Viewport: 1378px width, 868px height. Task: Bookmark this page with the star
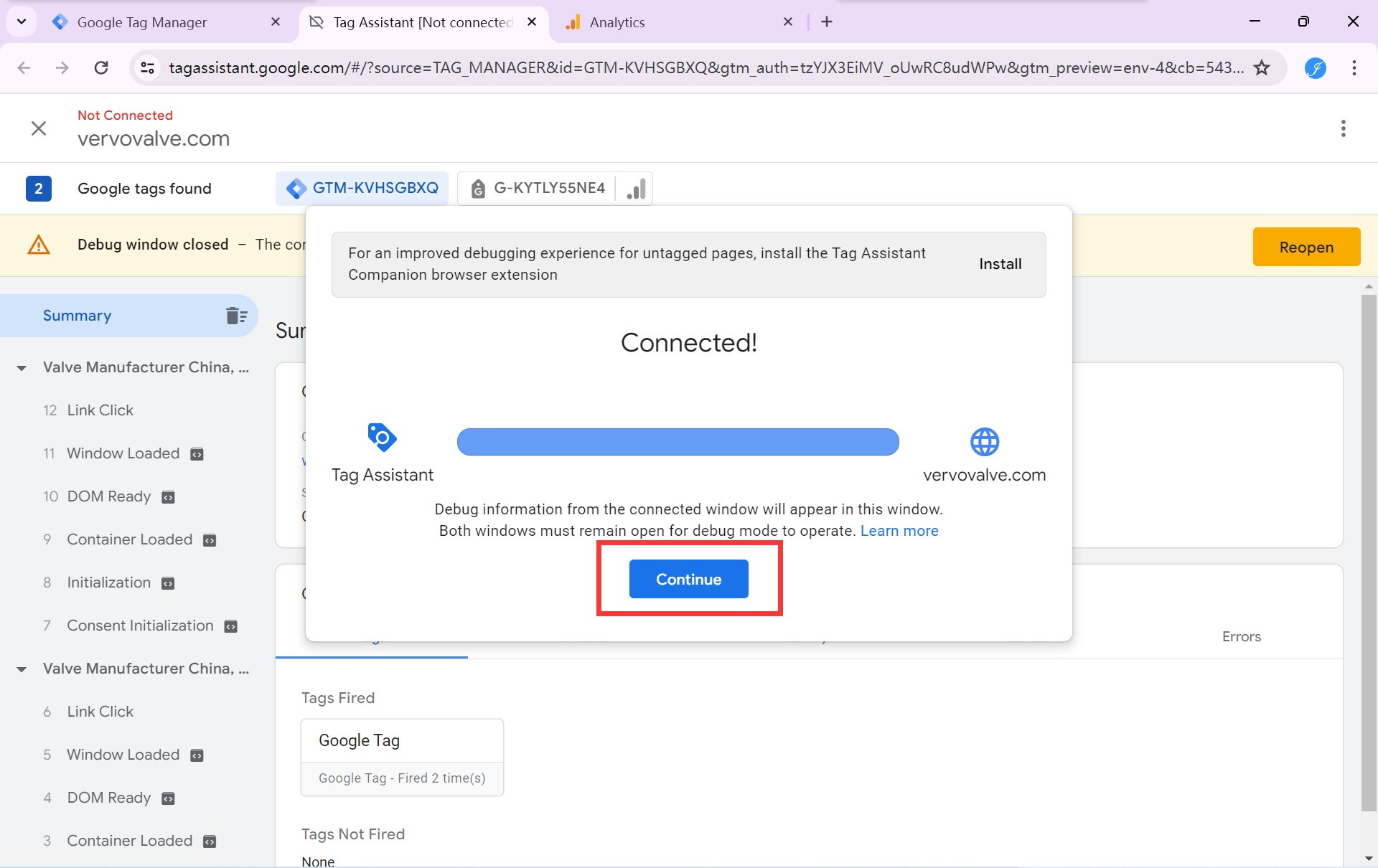coord(1262,67)
